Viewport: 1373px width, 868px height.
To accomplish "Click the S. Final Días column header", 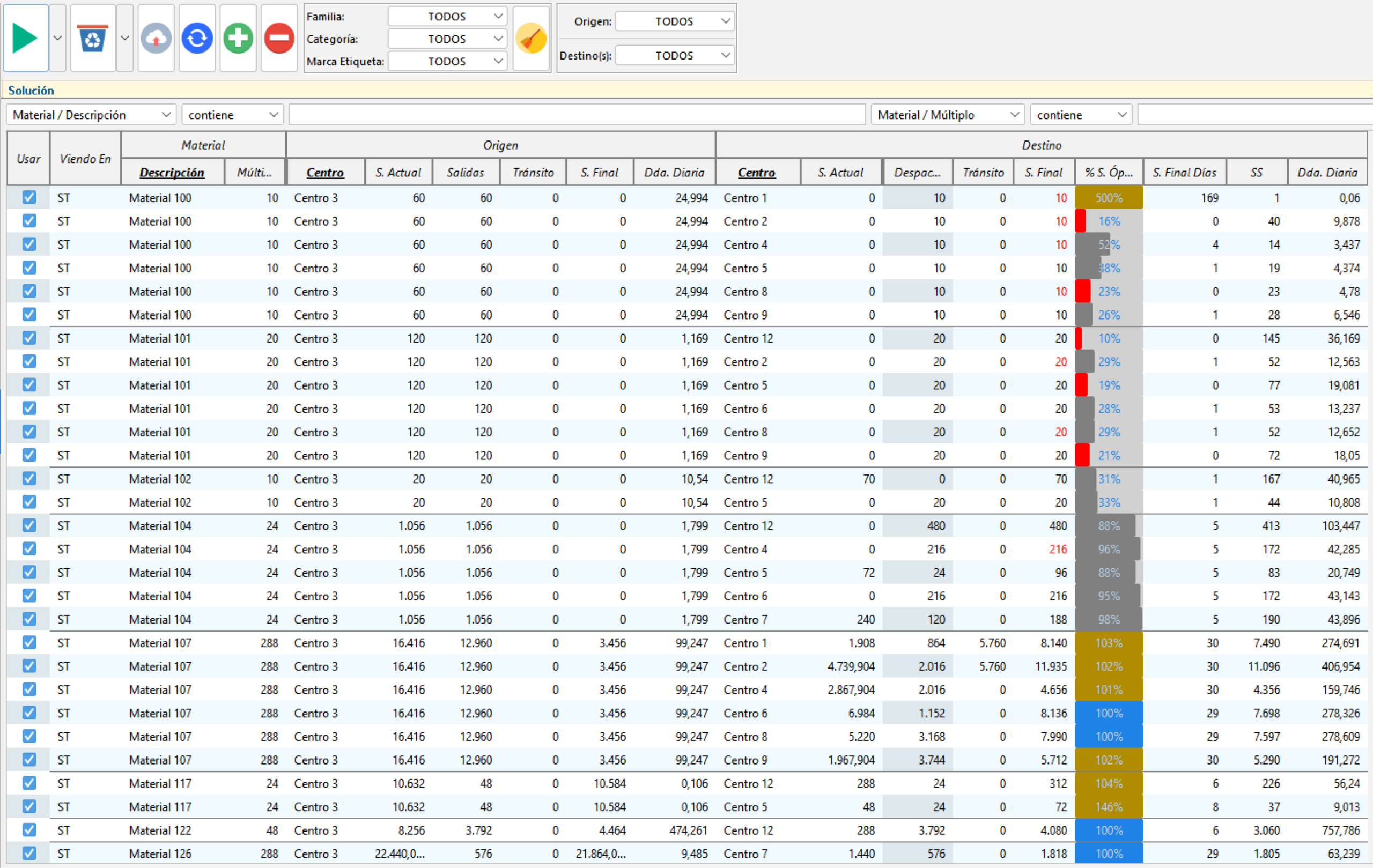I will pyautogui.click(x=1184, y=172).
